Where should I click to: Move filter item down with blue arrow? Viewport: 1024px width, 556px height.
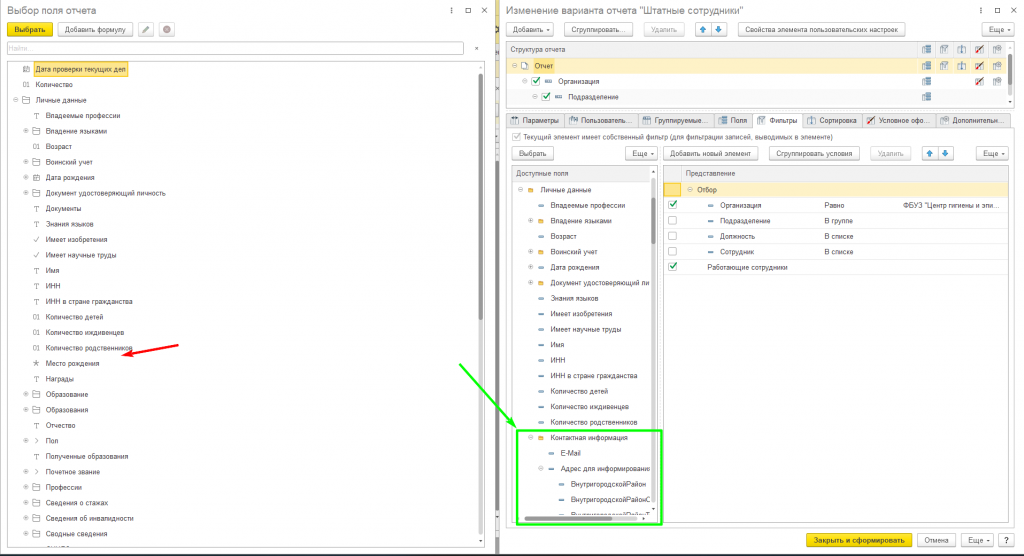[x=945, y=154]
